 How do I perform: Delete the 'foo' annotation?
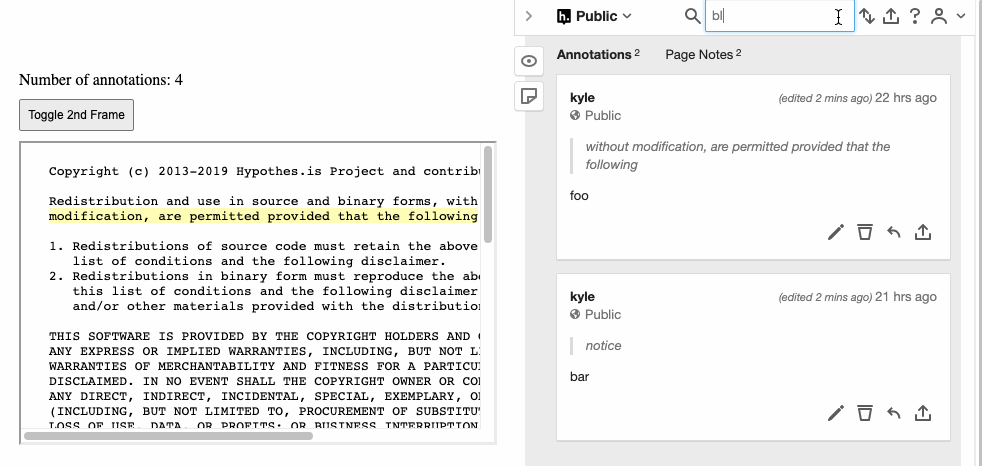pos(865,232)
